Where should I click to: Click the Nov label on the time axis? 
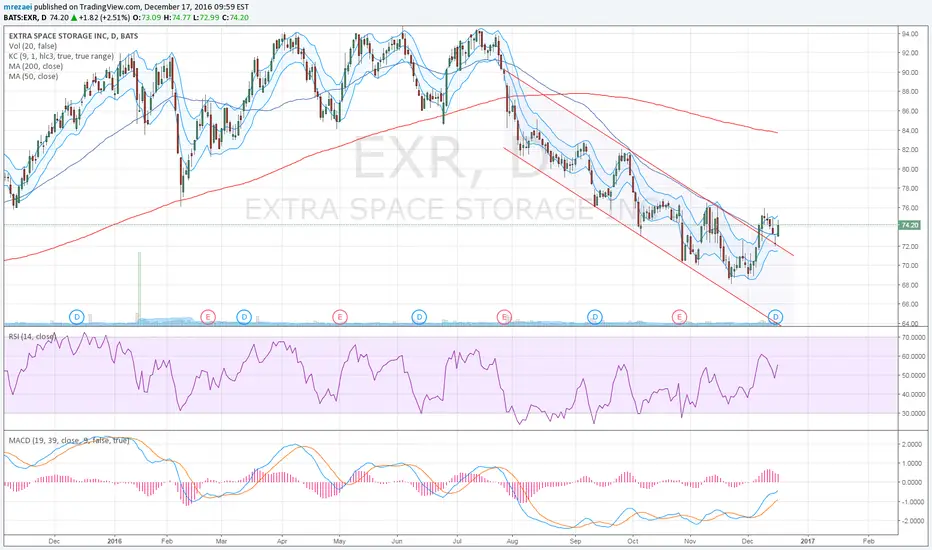[x=689, y=541]
